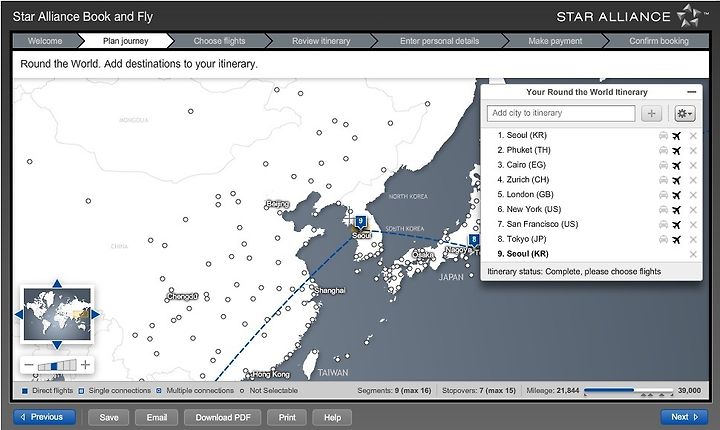
Task: Select surface travel for Seoul (KR) row 1
Action: coord(663,136)
